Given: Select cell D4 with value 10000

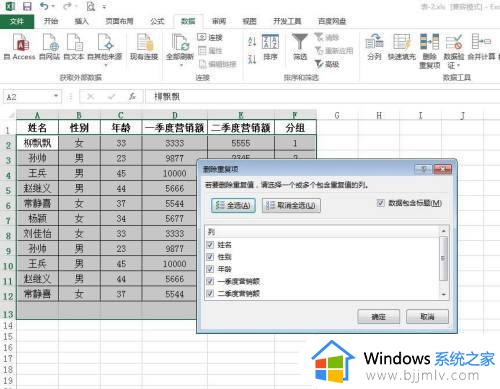Looking at the screenshot, I should tap(175, 173).
